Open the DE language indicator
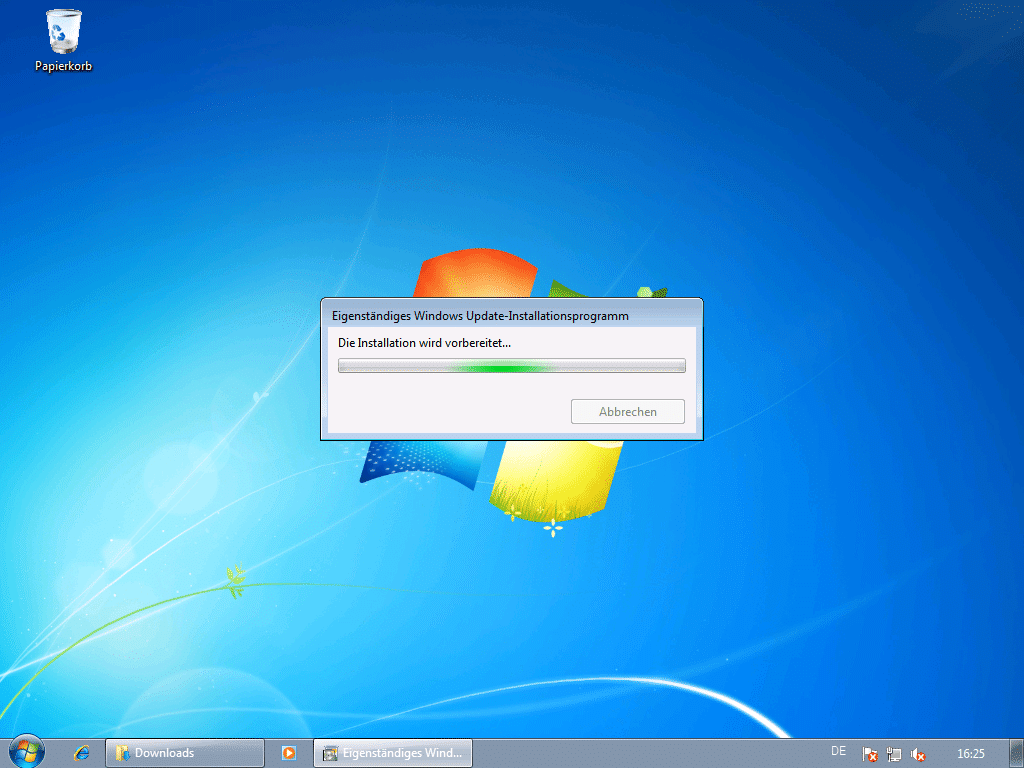The image size is (1024, 768). [x=839, y=752]
